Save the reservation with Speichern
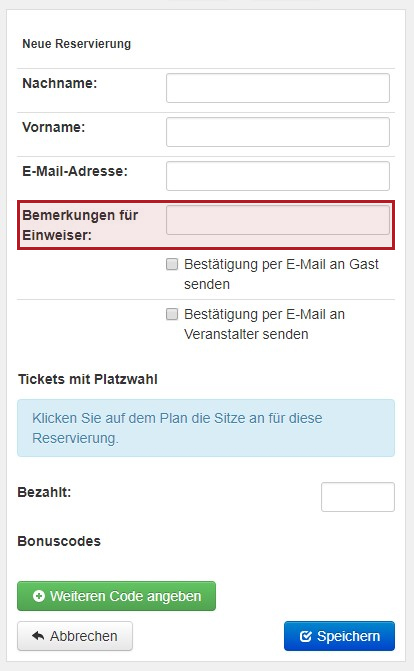 point(339,636)
